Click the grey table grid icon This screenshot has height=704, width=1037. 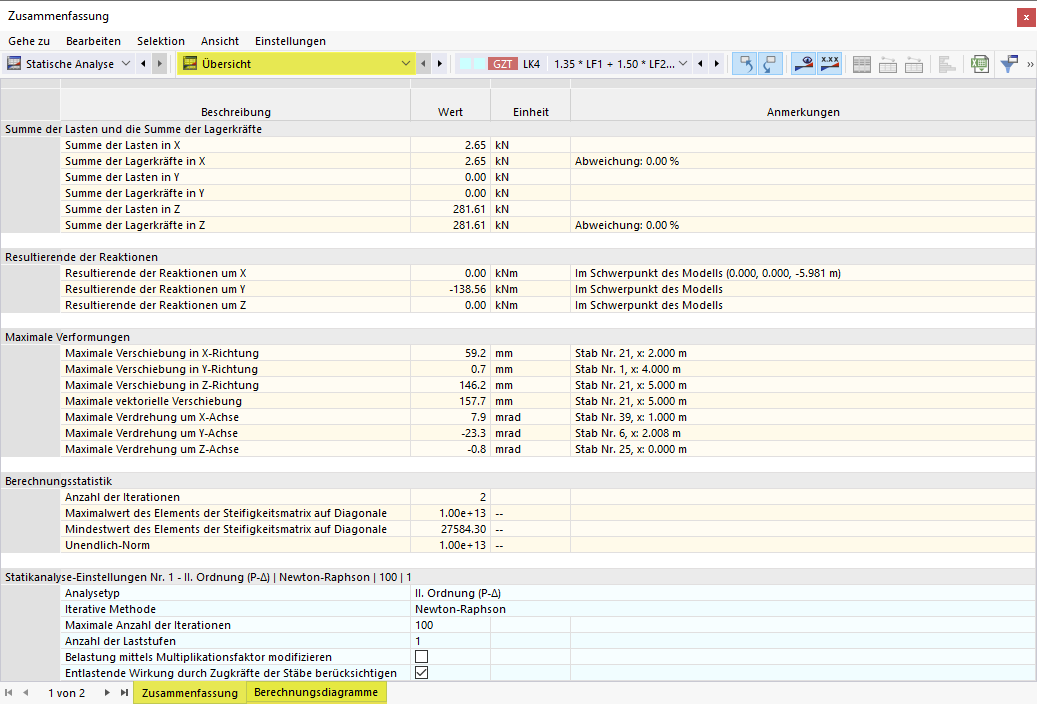(x=862, y=64)
